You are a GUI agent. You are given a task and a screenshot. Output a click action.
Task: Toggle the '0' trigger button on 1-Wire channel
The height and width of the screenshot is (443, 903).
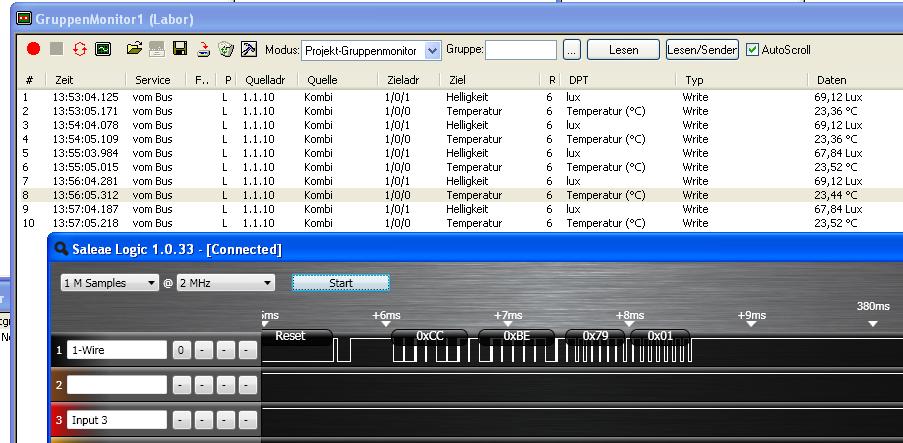181,350
